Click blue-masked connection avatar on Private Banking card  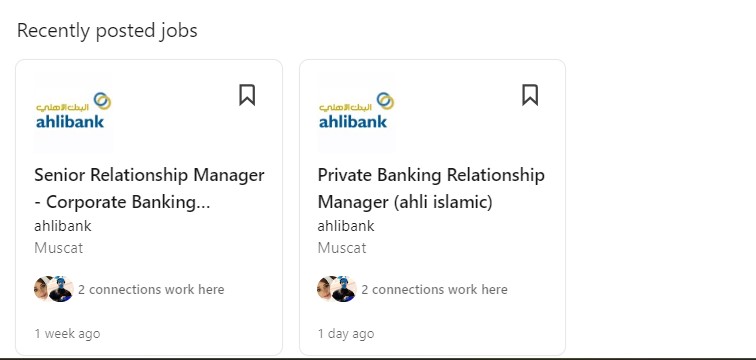tap(344, 289)
